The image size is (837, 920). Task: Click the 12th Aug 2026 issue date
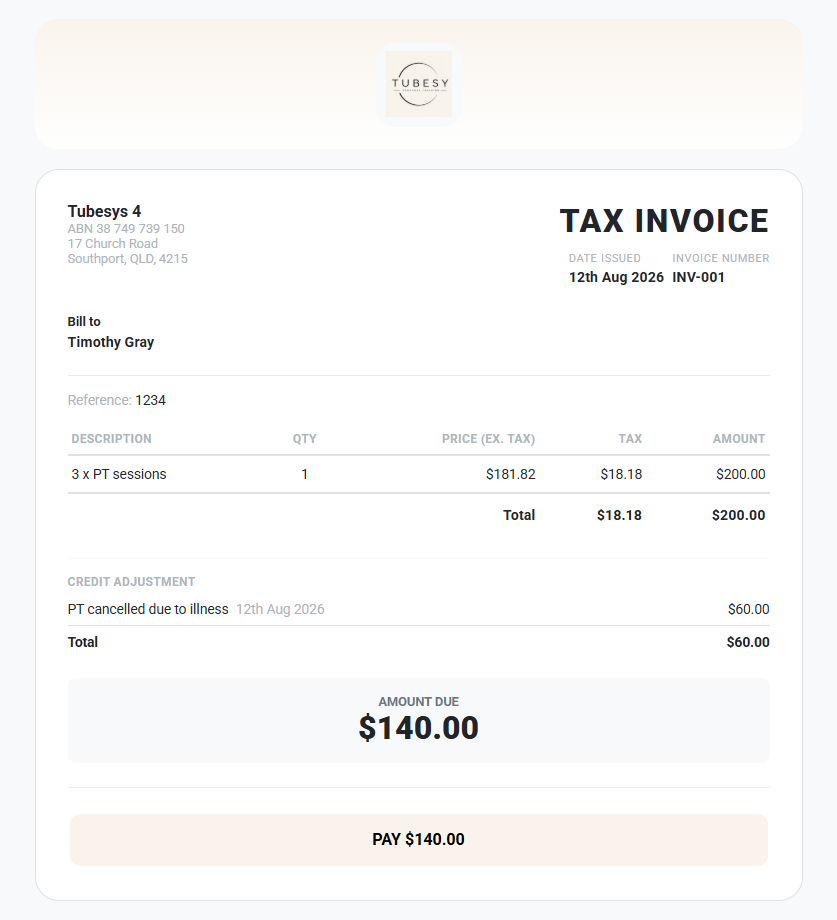[616, 277]
